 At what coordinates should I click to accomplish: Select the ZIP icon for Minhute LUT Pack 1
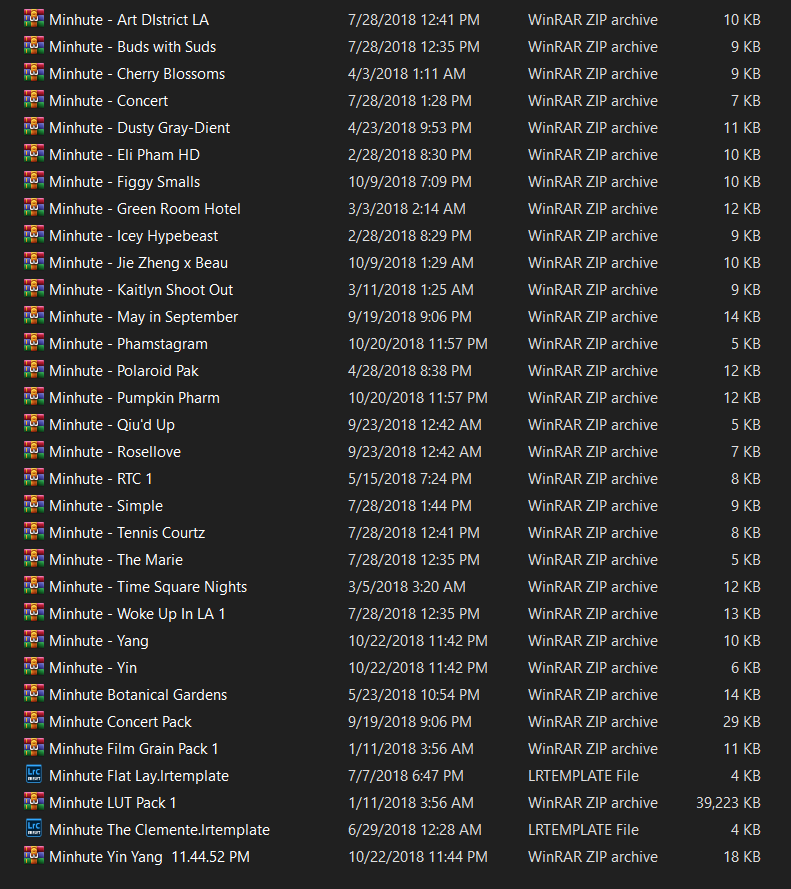(x=34, y=802)
